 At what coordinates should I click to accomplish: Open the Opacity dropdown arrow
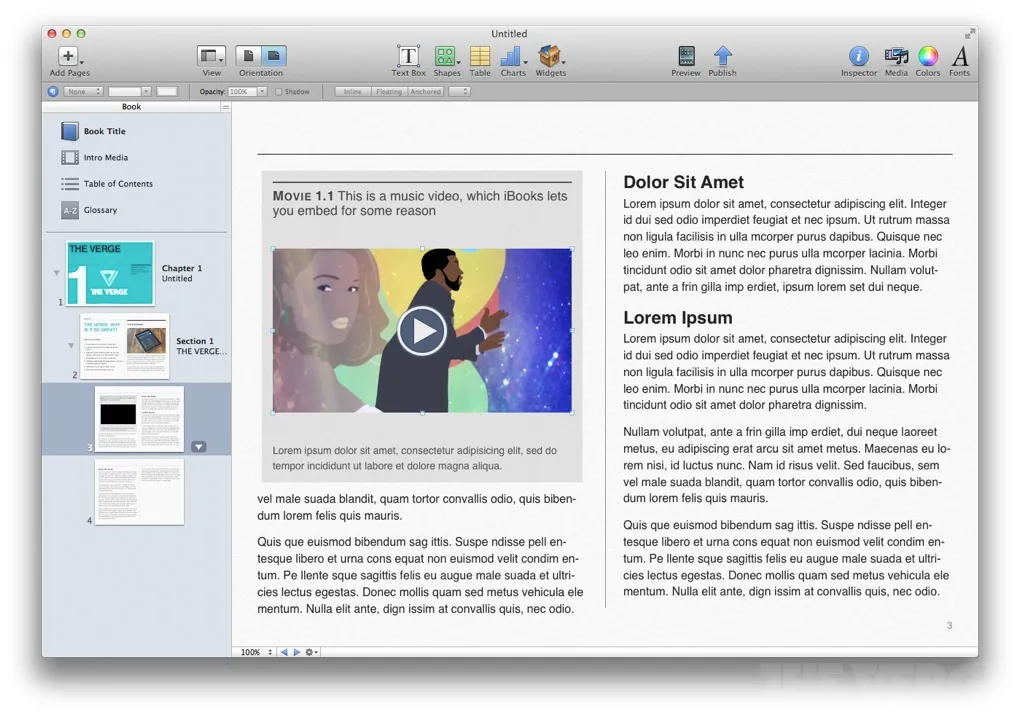(262, 92)
